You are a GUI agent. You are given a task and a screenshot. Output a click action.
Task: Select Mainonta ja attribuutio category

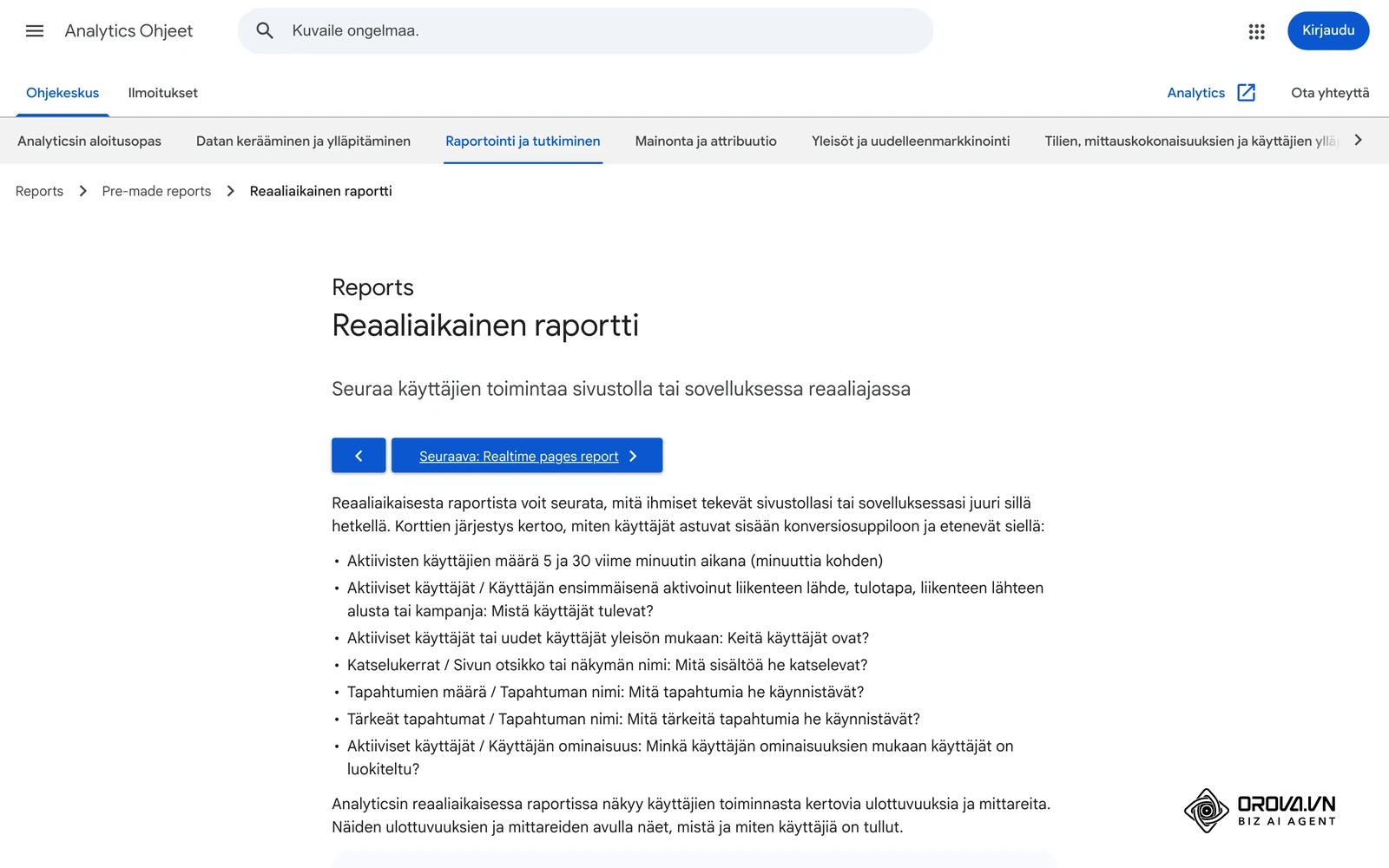[x=706, y=141]
